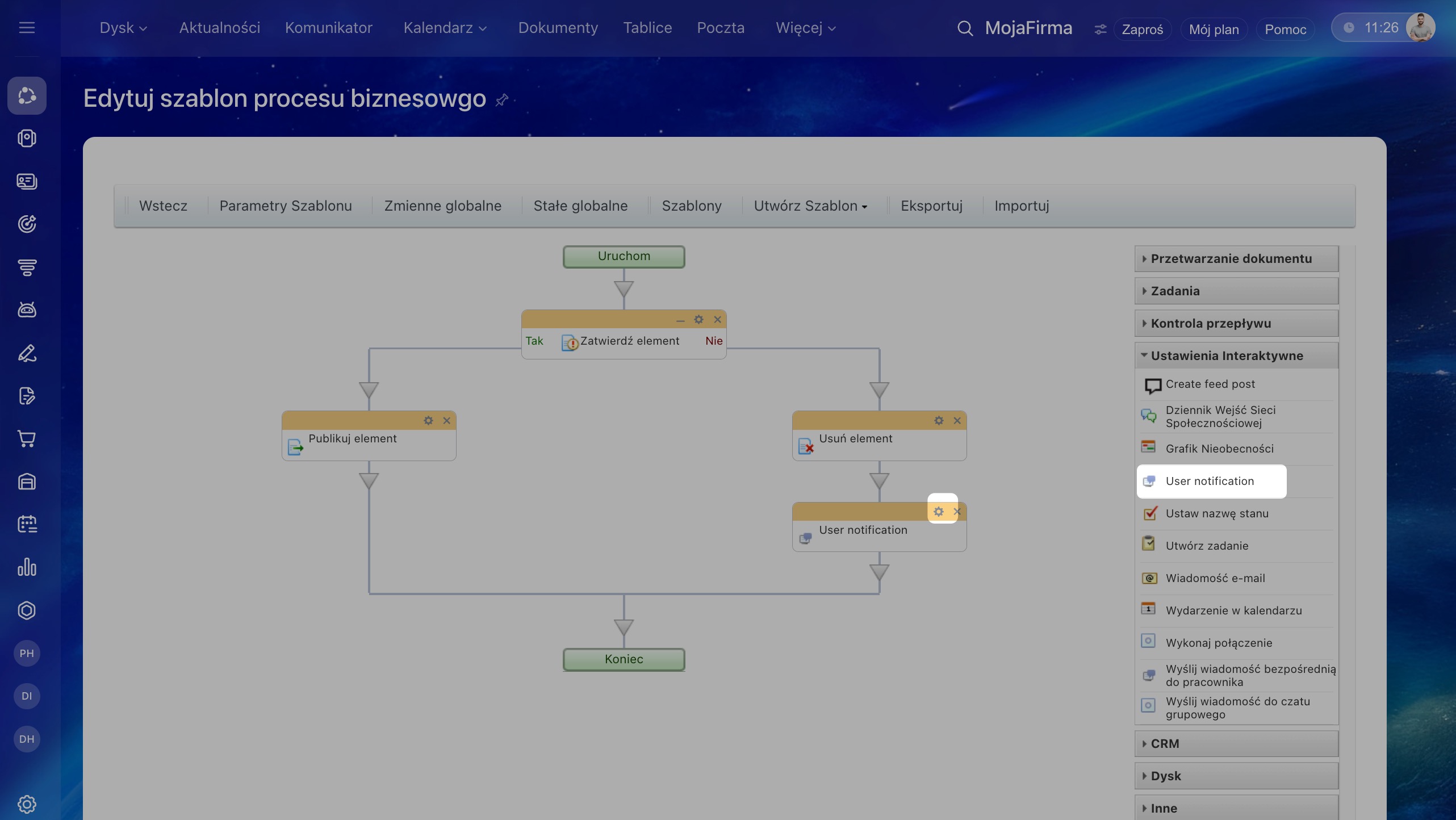Click the pin icon beside page title
This screenshot has height=820, width=1456.
(x=501, y=101)
